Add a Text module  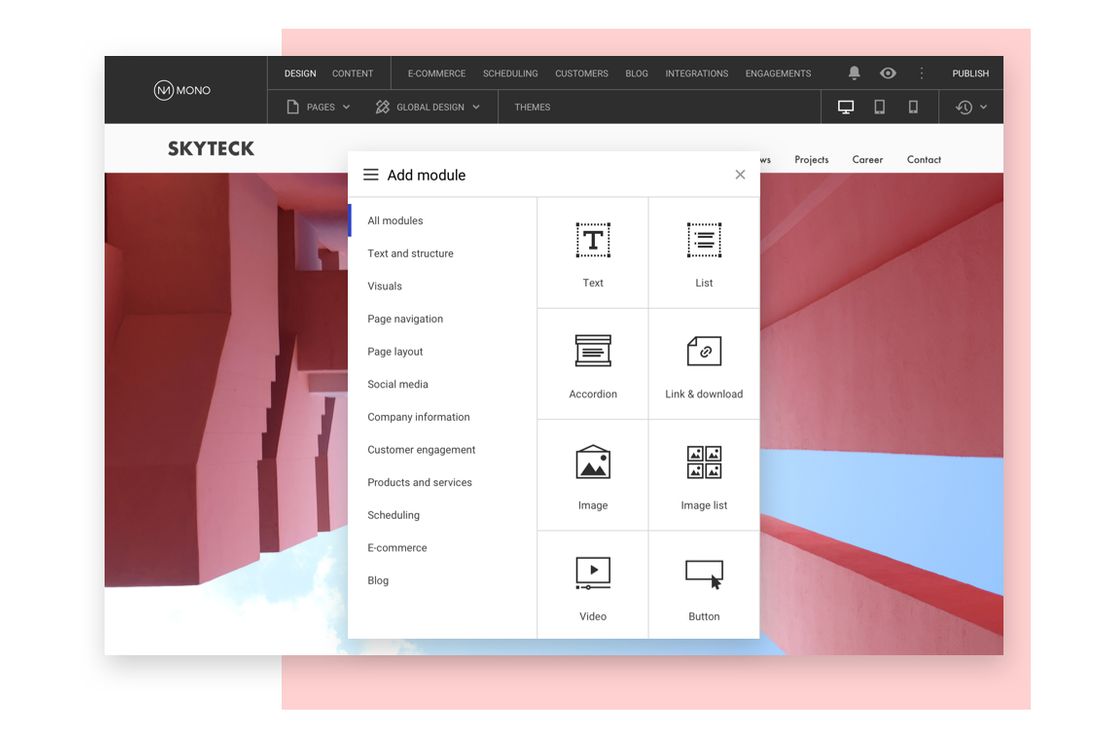pos(593,253)
